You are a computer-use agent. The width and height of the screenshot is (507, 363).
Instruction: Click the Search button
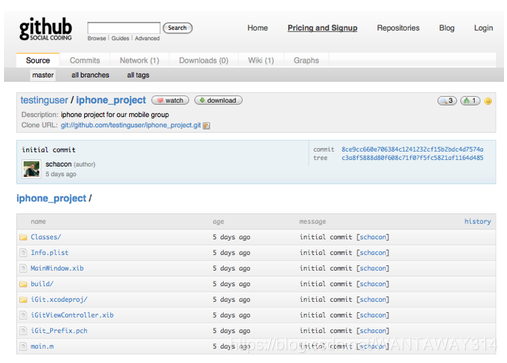tap(177, 28)
